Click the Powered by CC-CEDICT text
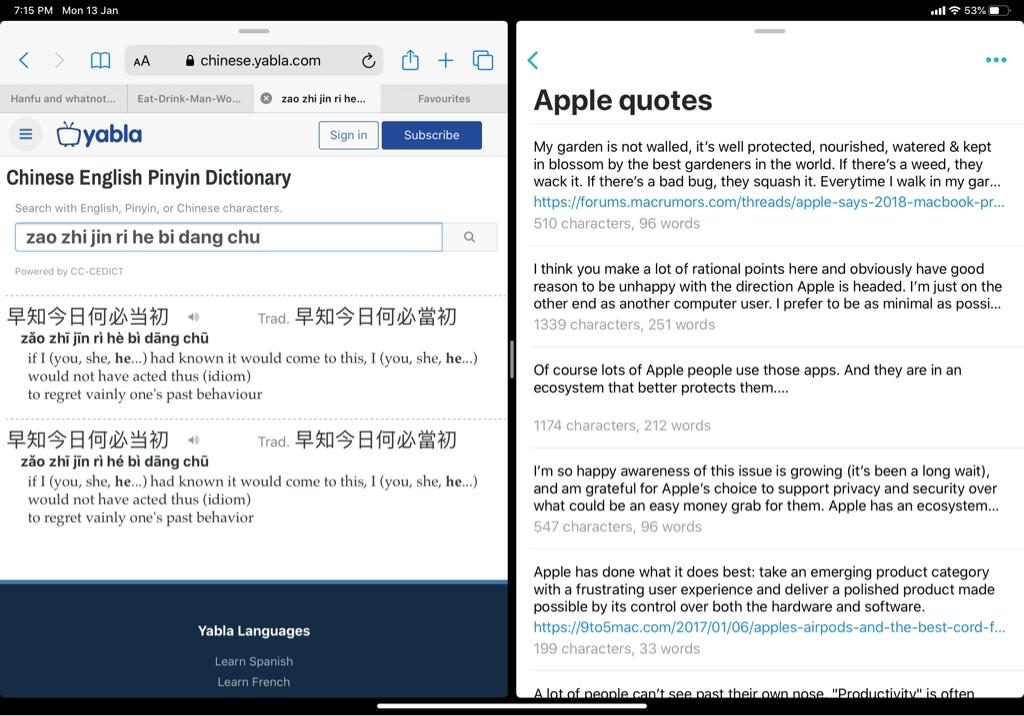 [69, 272]
